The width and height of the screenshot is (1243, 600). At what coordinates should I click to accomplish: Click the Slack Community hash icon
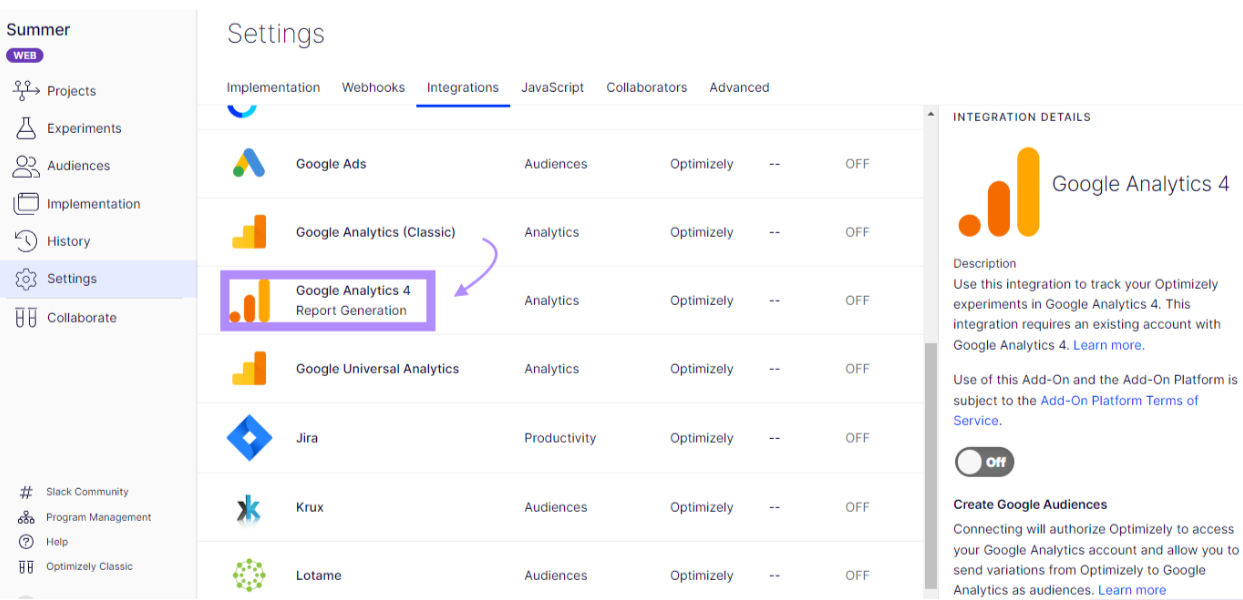tap(26, 492)
